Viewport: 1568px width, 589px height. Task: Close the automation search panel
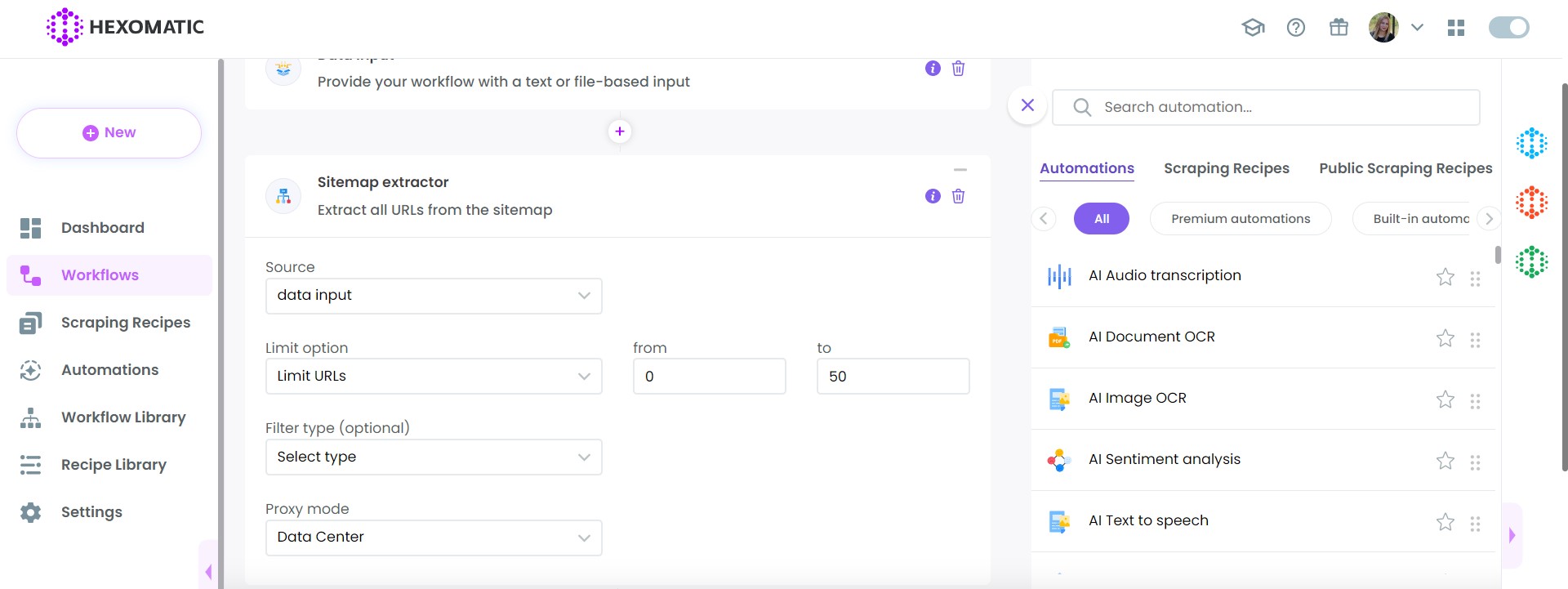point(1027,105)
